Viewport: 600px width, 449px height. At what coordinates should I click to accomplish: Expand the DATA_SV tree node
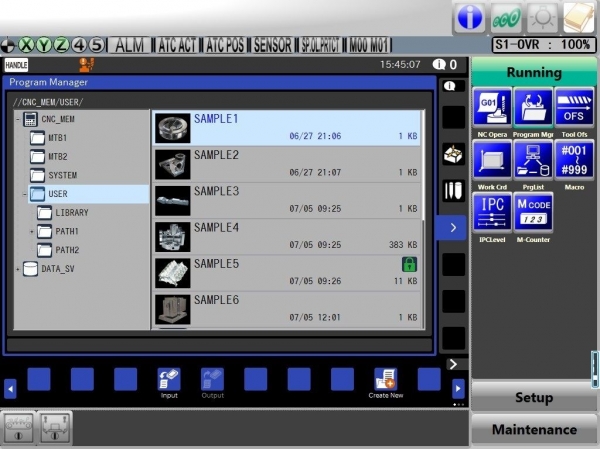18,269
